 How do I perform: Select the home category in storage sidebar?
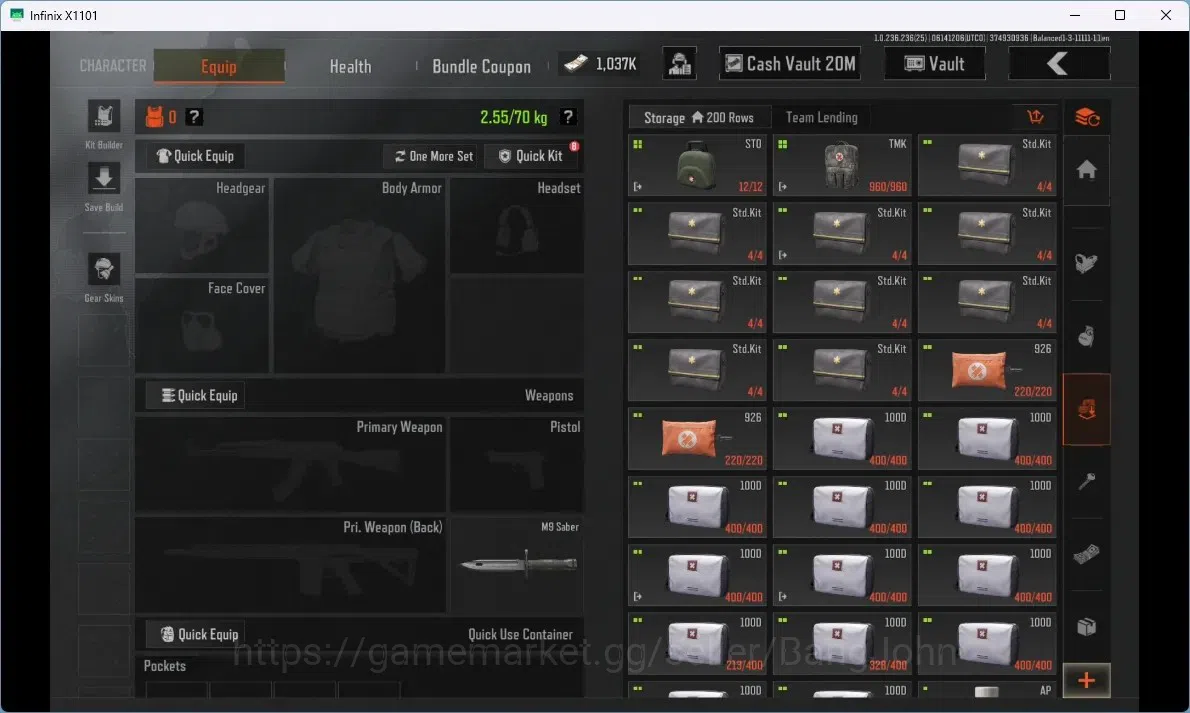coord(1087,169)
